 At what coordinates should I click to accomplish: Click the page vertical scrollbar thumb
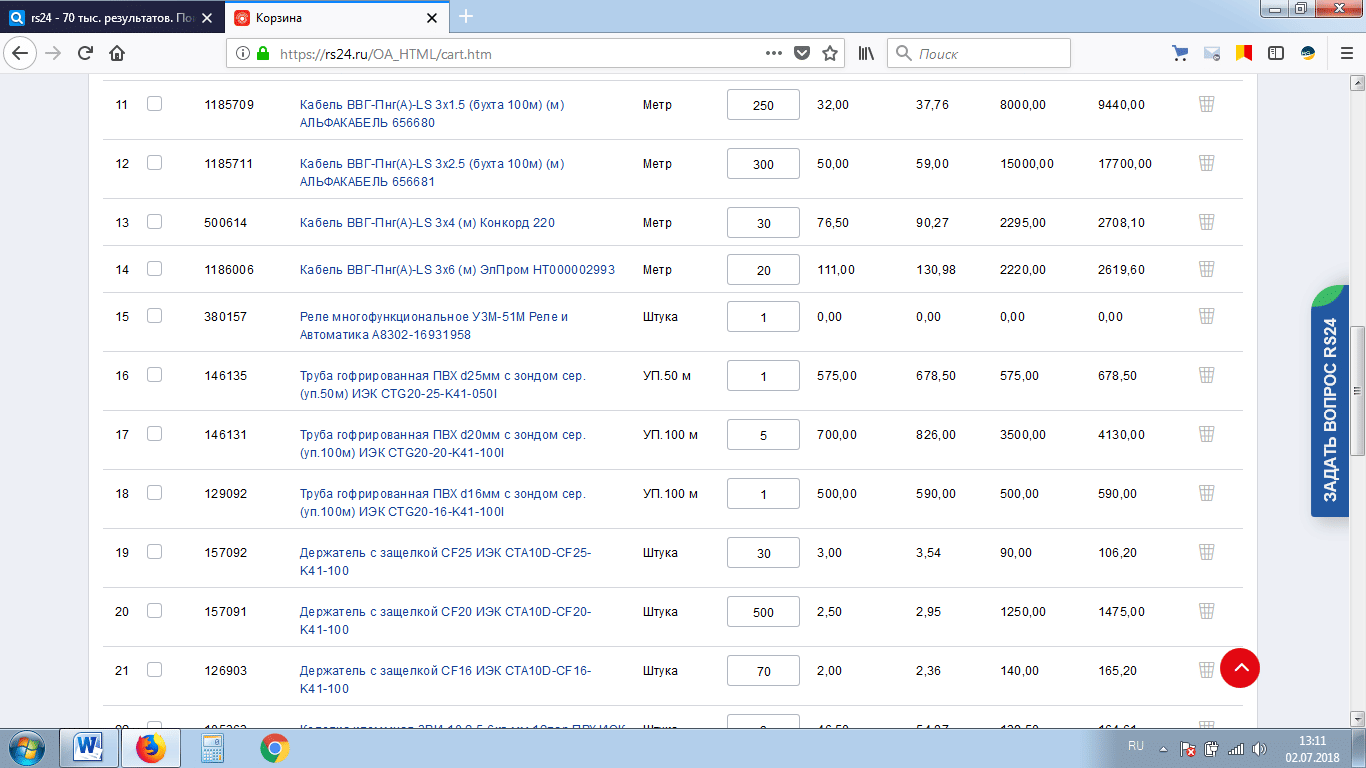pyautogui.click(x=1357, y=390)
